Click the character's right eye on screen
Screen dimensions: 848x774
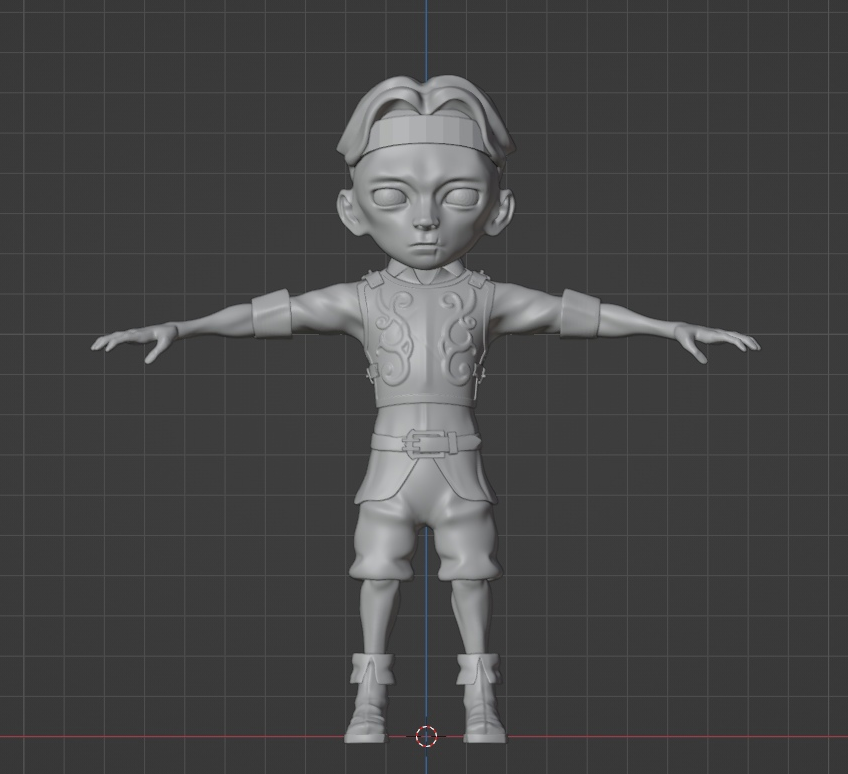[x=461, y=196]
